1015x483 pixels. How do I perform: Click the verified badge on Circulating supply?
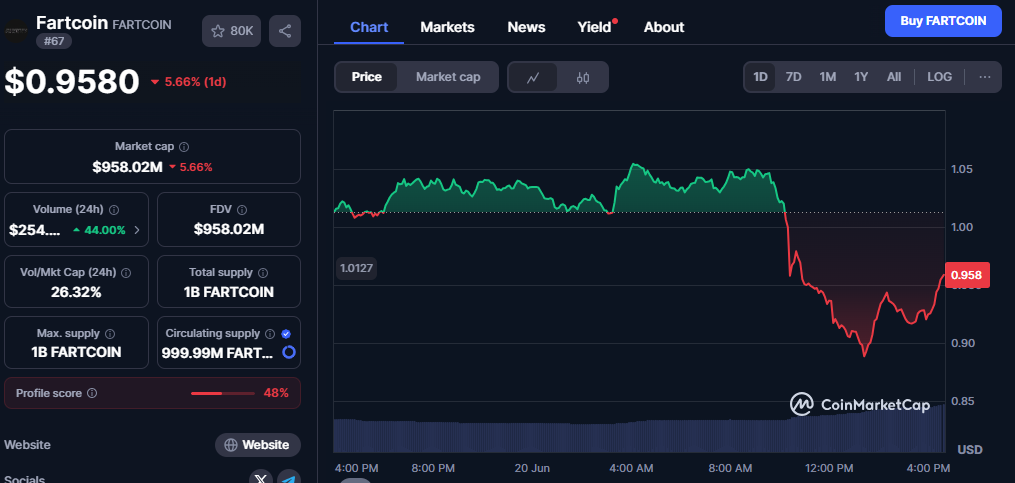[286, 333]
